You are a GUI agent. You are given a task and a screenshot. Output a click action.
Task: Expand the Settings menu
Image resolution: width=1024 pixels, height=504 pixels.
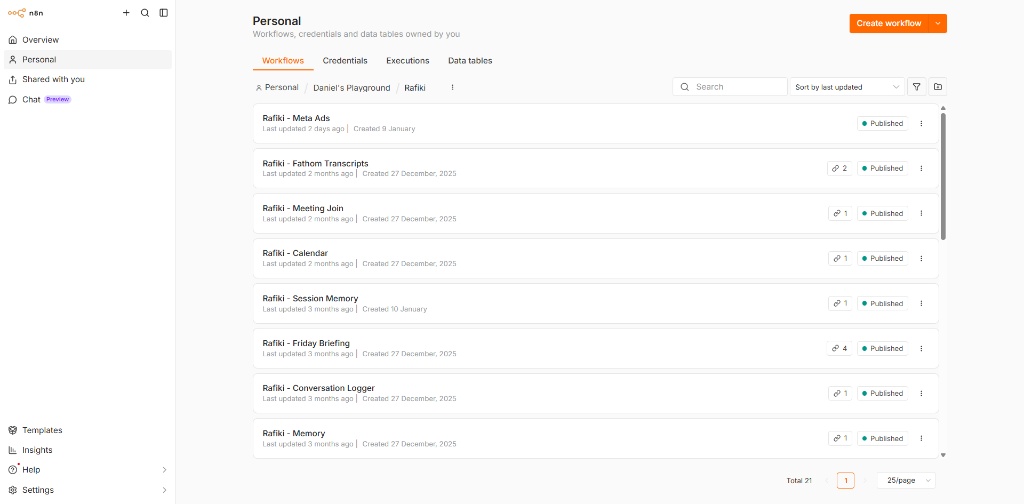[88, 490]
